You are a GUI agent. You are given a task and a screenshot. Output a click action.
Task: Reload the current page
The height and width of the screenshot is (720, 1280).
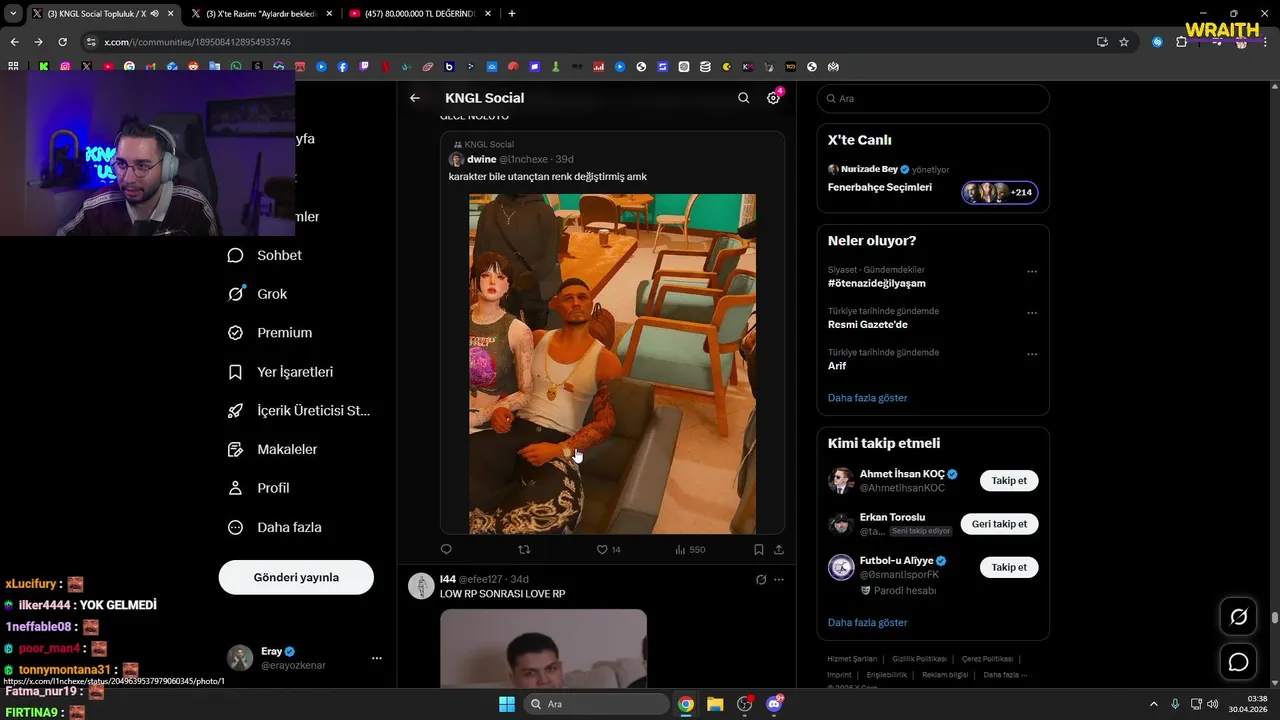(x=62, y=42)
